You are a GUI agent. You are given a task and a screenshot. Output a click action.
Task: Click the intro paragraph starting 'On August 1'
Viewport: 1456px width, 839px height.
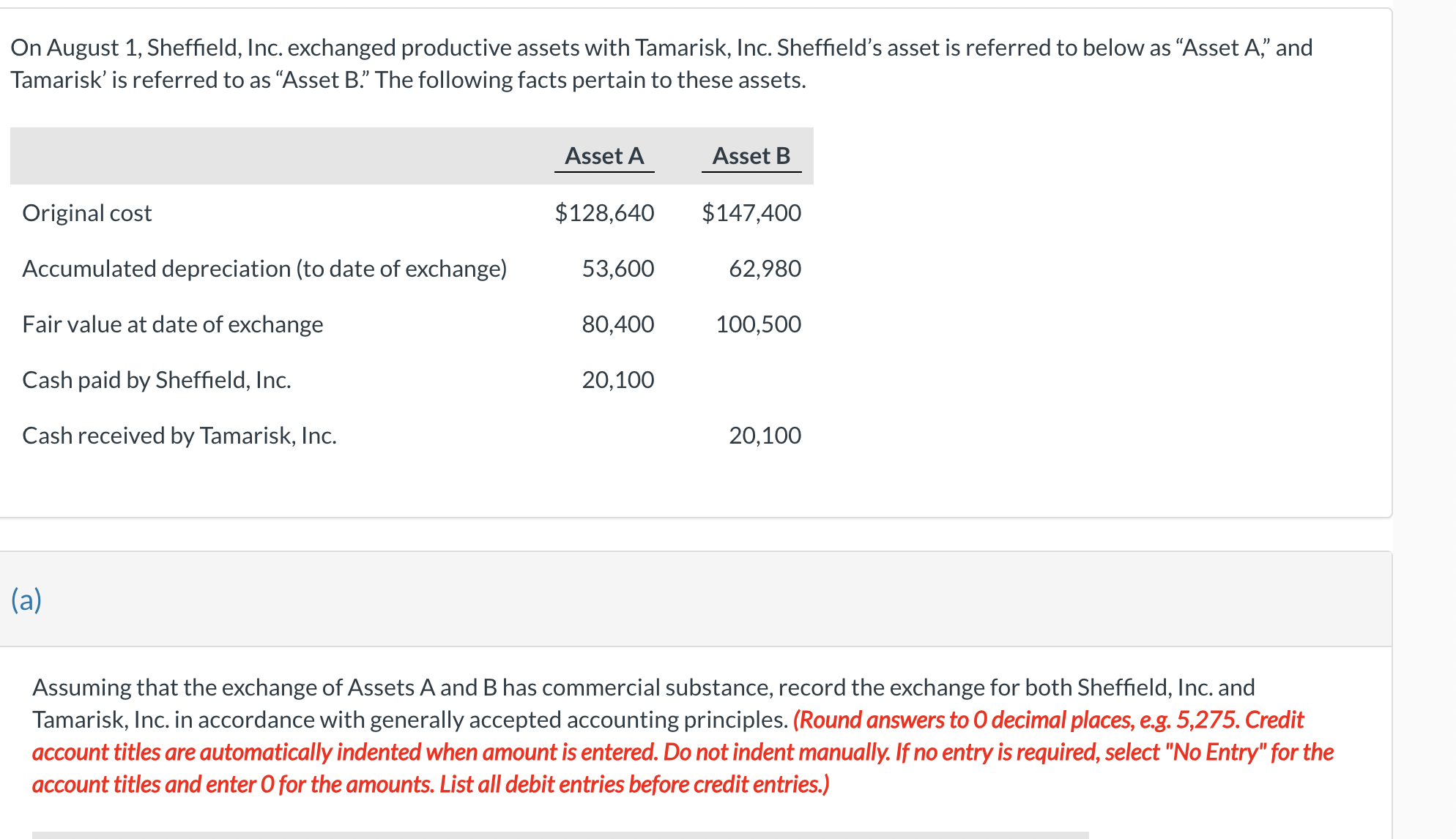click(661, 64)
